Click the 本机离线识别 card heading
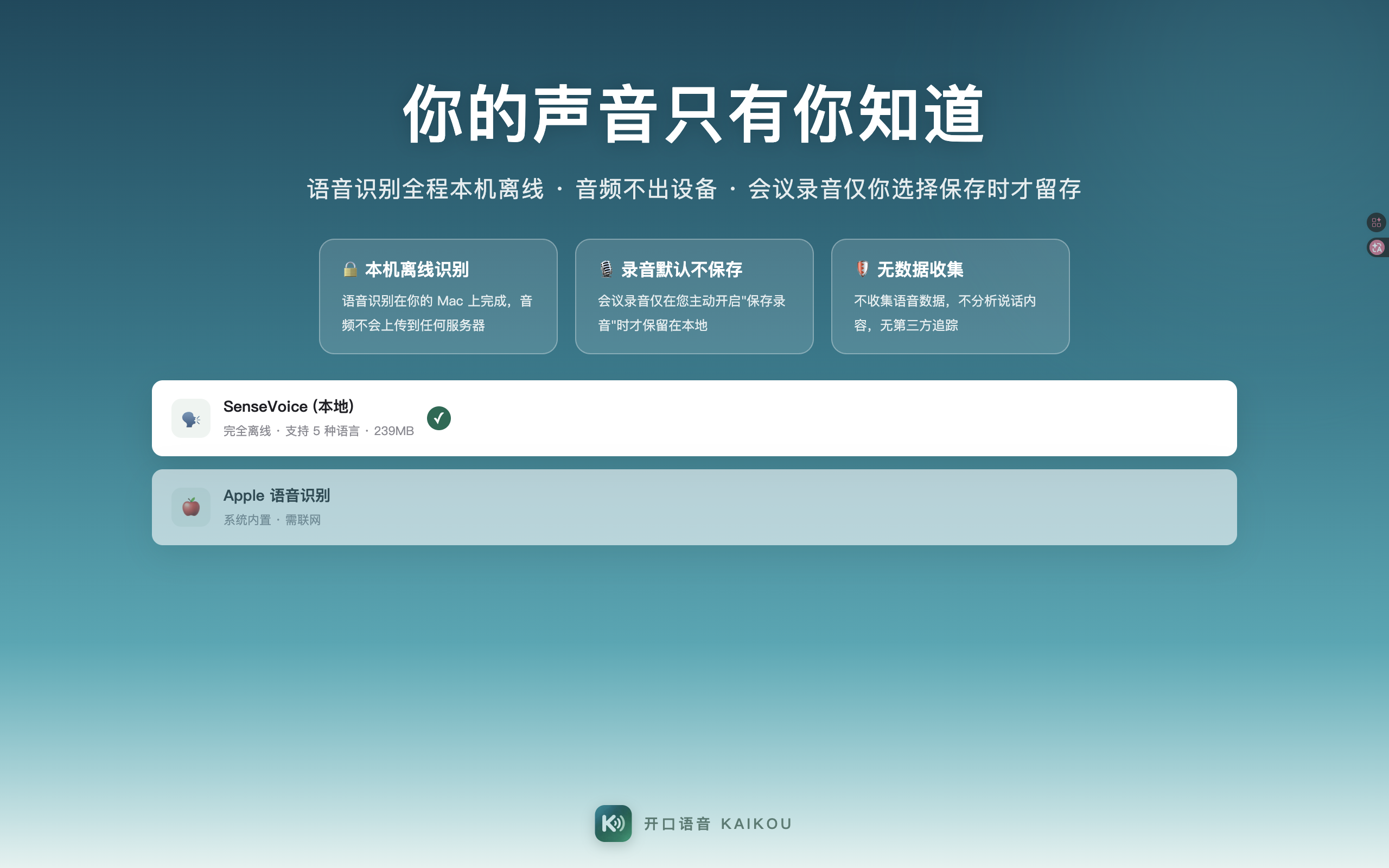 coord(417,270)
